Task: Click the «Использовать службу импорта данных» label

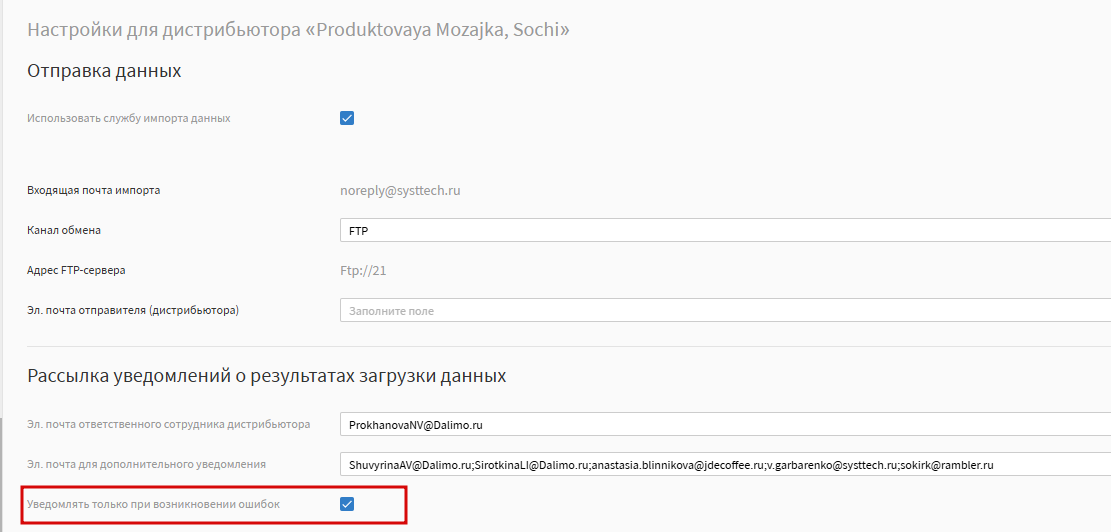Action: point(129,118)
